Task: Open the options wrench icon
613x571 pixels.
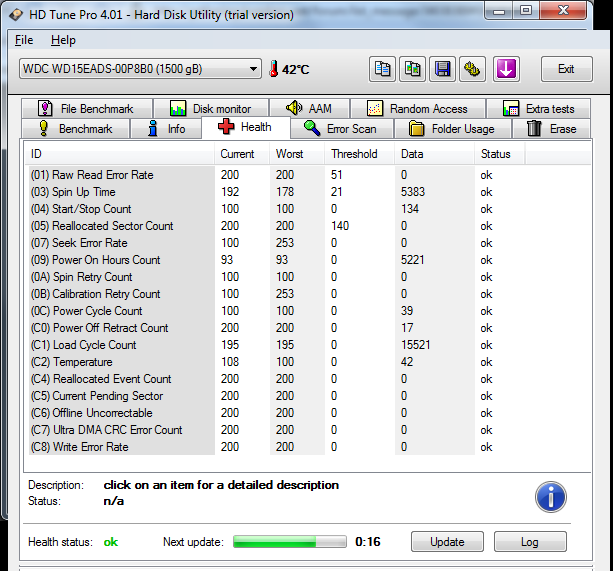Action: pyautogui.click(x=472, y=69)
